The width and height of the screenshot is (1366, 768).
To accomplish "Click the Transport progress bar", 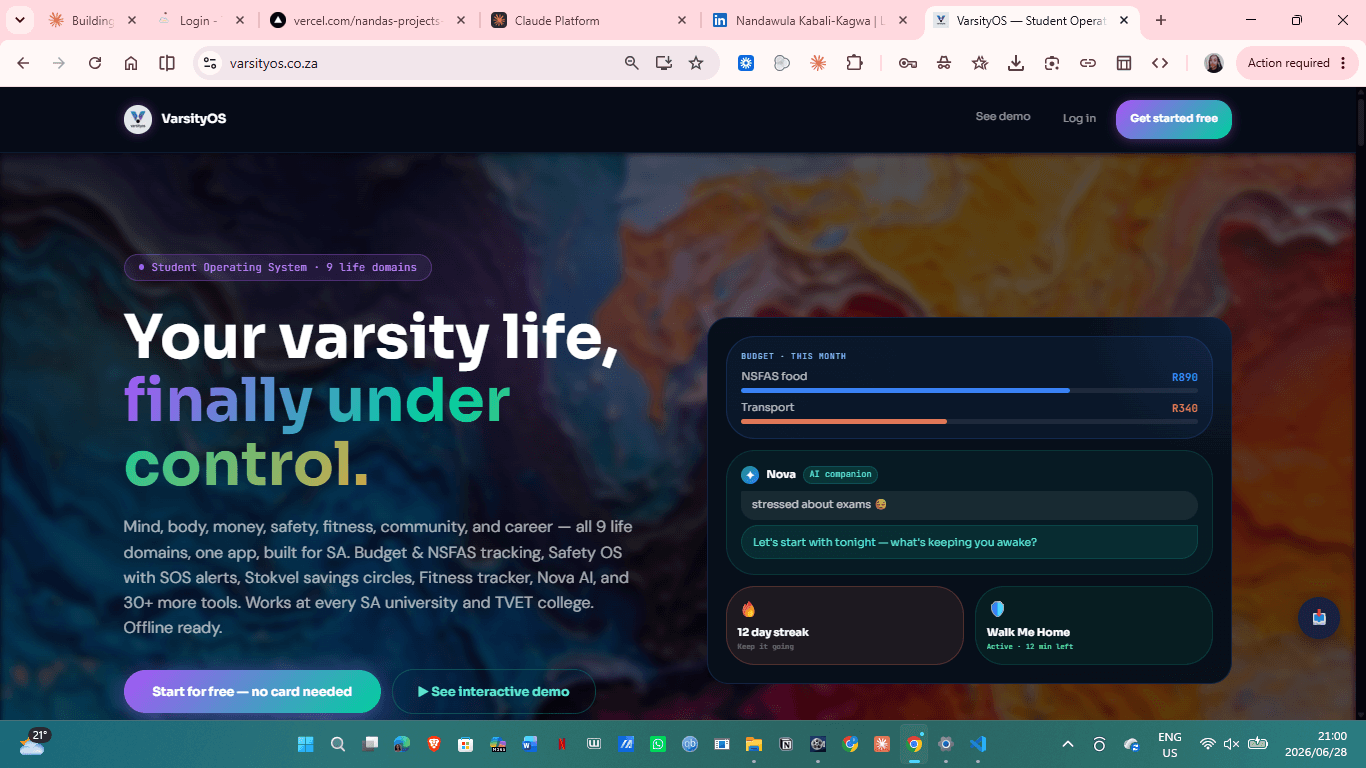I will (969, 421).
